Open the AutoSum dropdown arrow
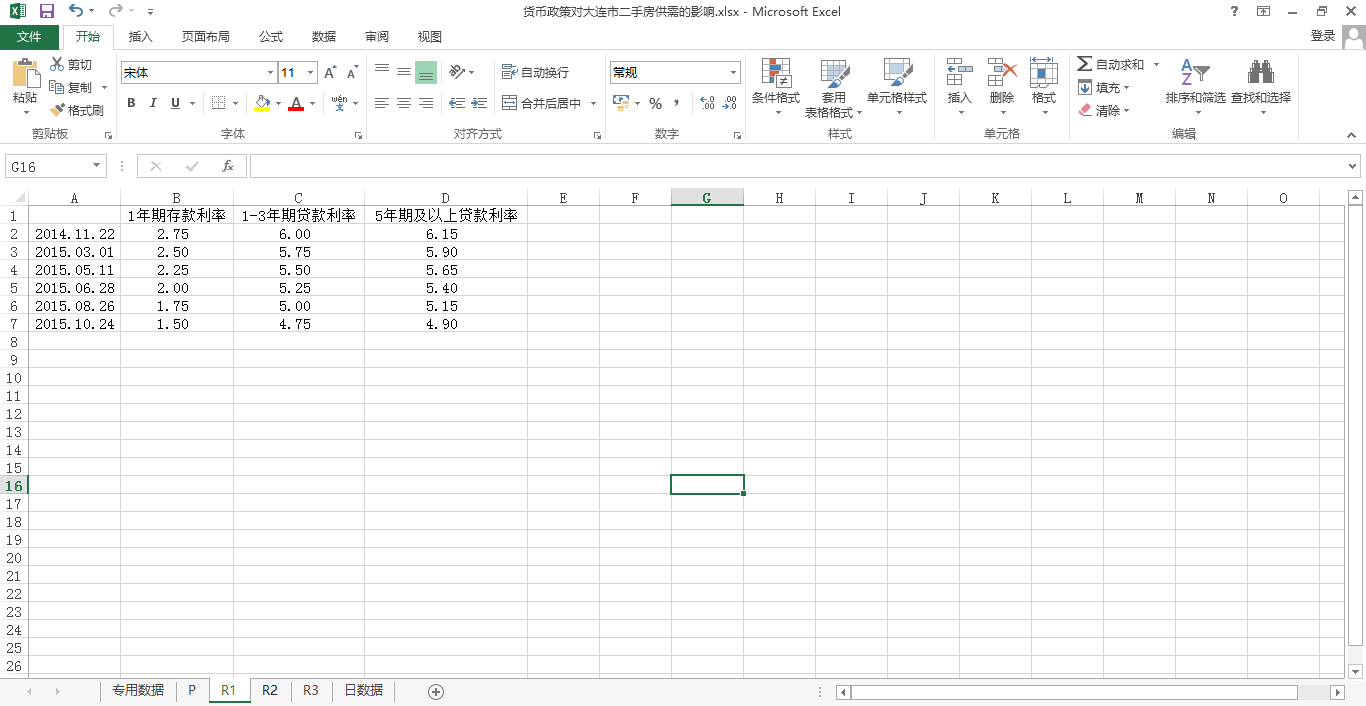Image resolution: width=1366 pixels, height=706 pixels. 1156,64
